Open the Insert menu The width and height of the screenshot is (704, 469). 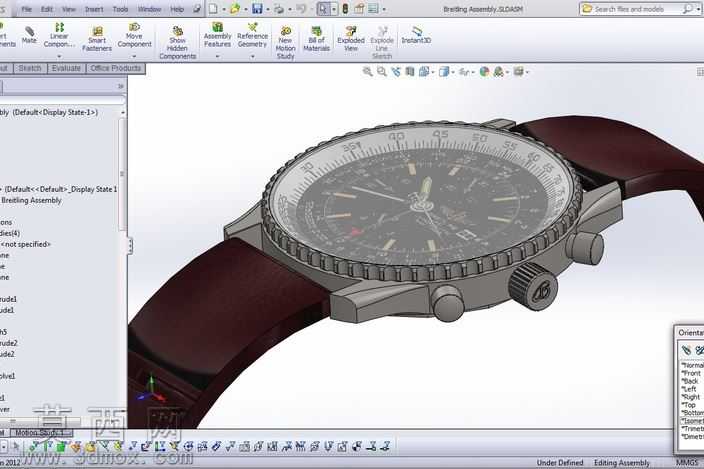(x=94, y=9)
